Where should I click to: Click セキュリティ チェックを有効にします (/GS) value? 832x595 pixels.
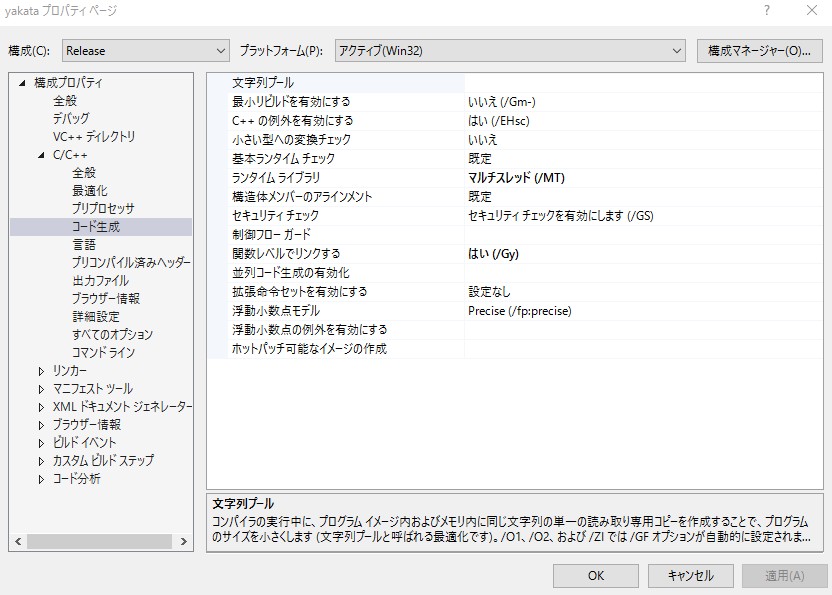(561, 216)
